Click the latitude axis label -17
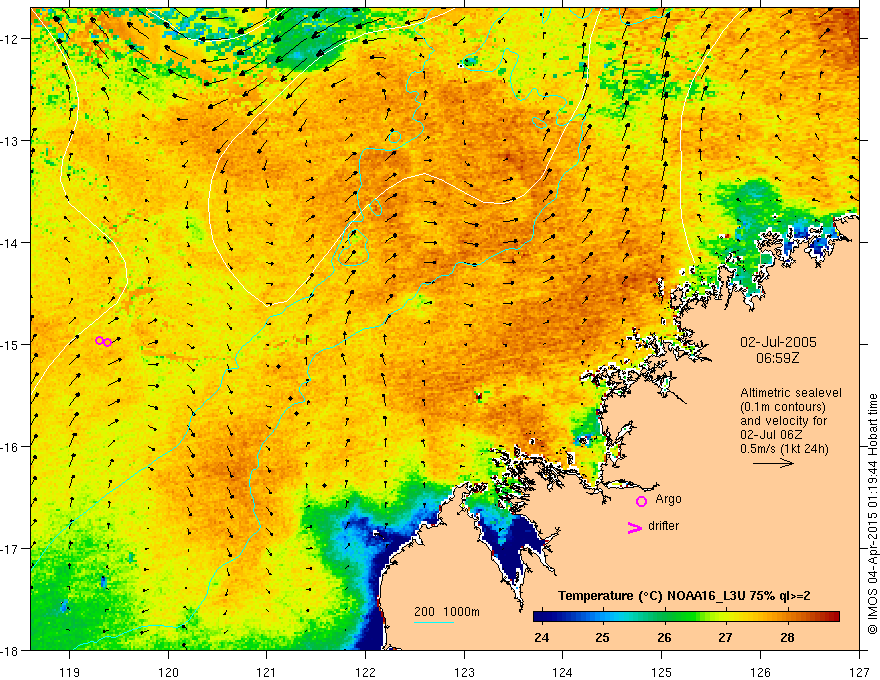The image size is (880, 680). point(10,549)
